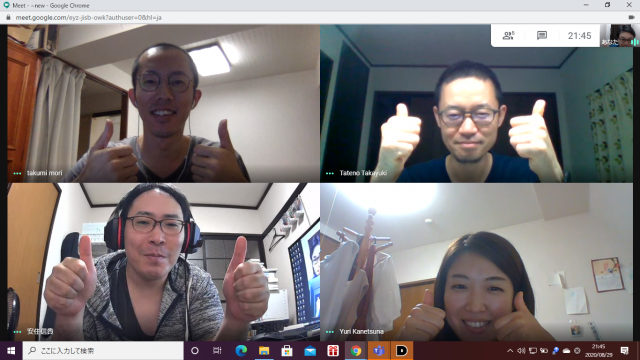Open the three-dot options on takumi mori tile

coord(17,173)
